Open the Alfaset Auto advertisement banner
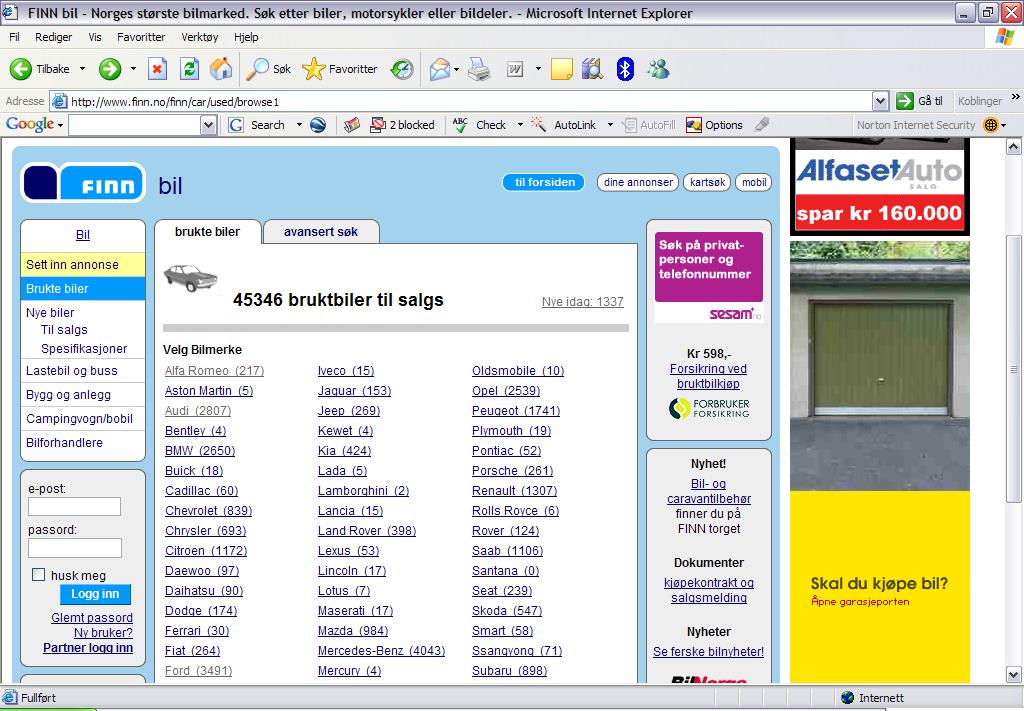 880,187
